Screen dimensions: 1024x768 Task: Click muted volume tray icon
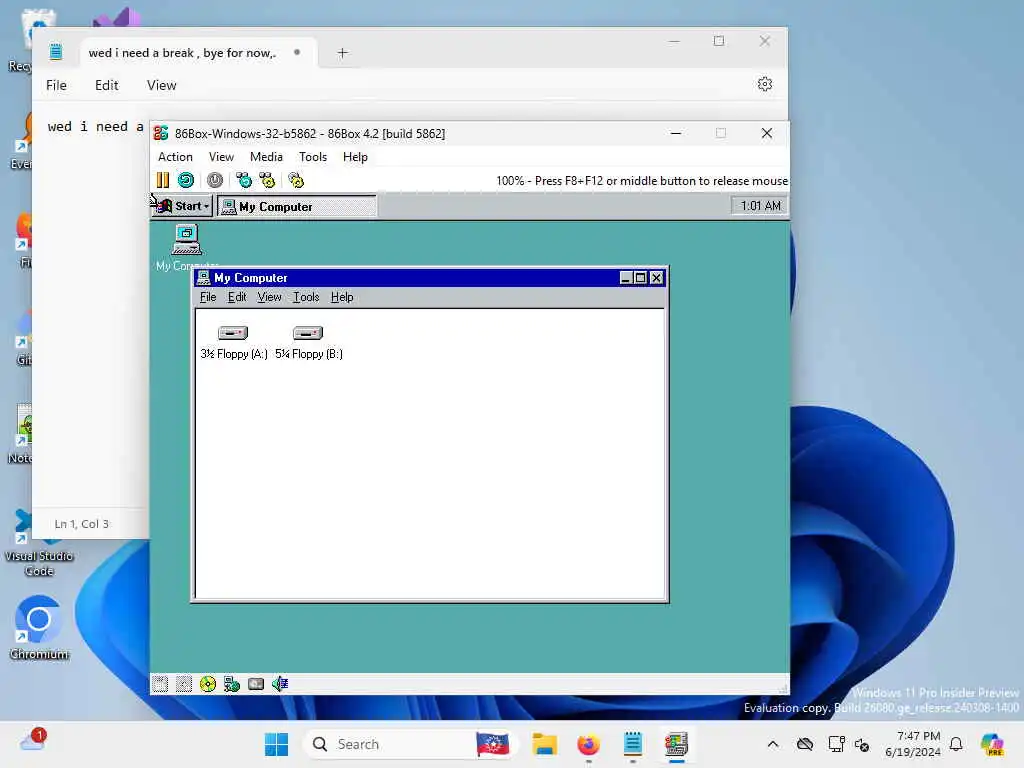[x=863, y=744]
